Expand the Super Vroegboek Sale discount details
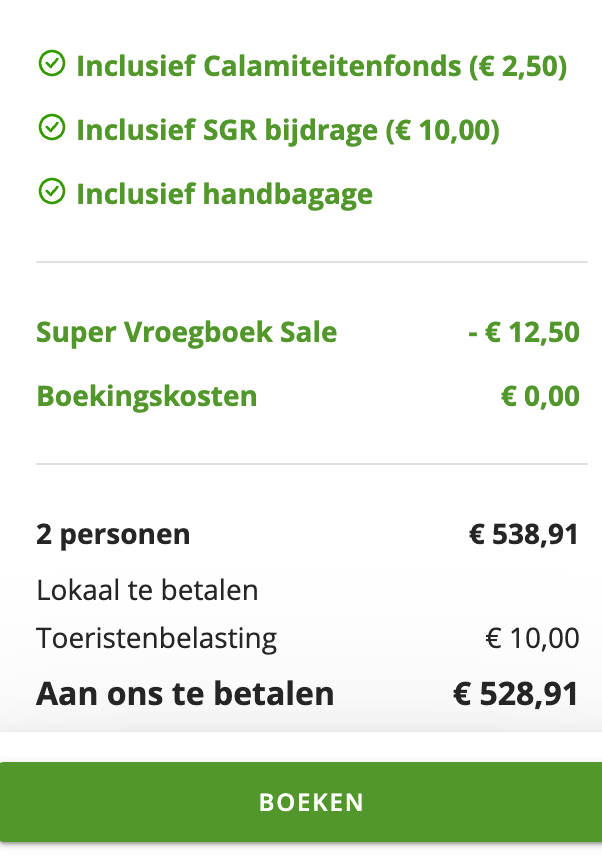The image size is (602, 858). tap(186, 332)
